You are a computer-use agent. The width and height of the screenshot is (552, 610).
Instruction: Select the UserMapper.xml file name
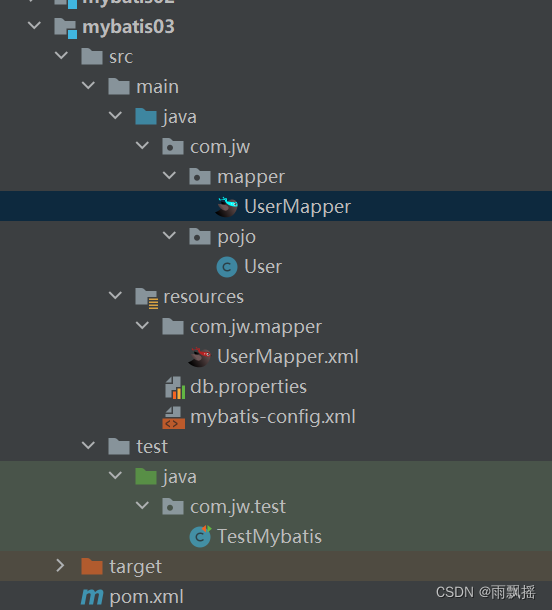point(288,357)
